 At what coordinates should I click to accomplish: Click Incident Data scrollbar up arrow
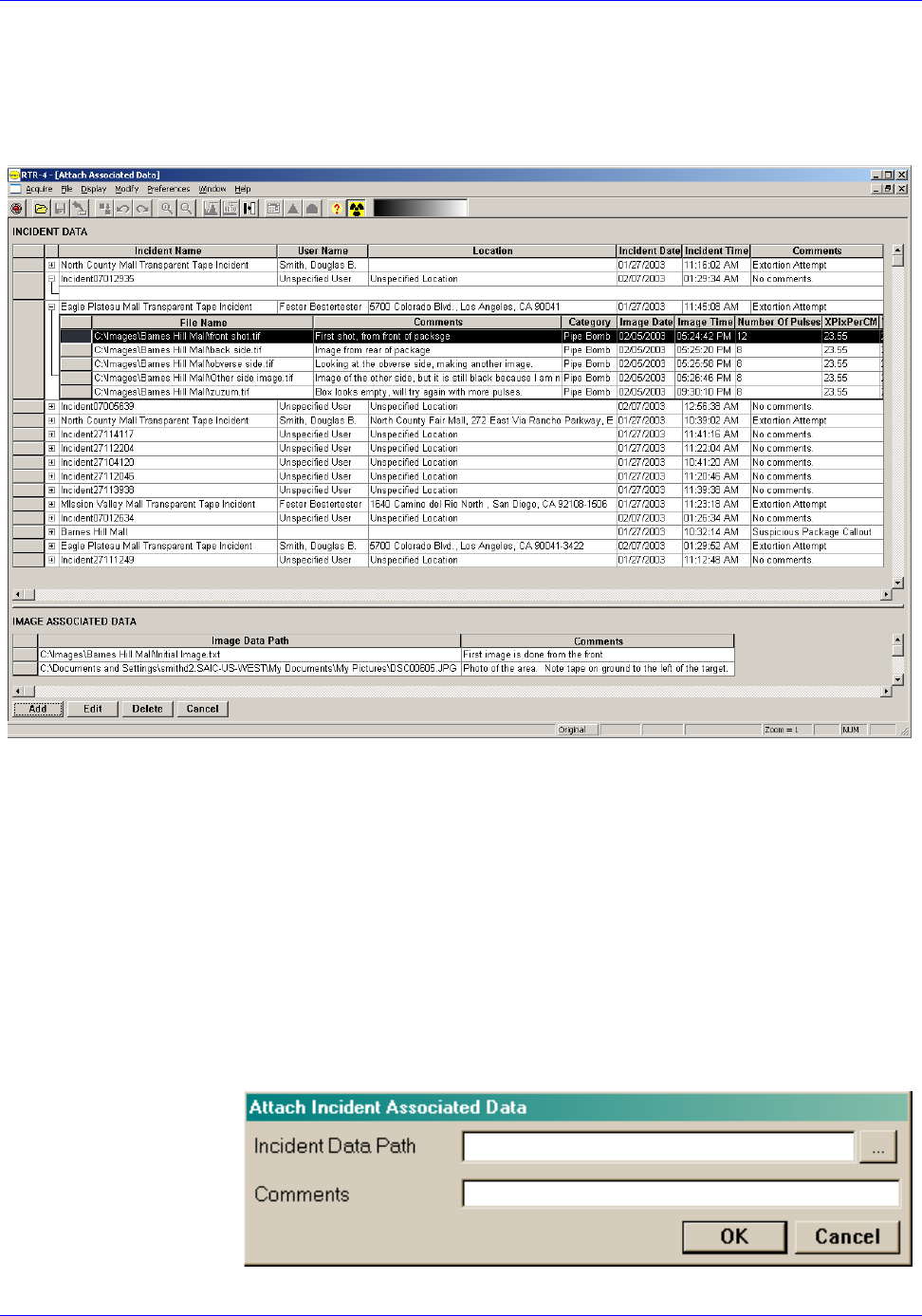(x=897, y=250)
